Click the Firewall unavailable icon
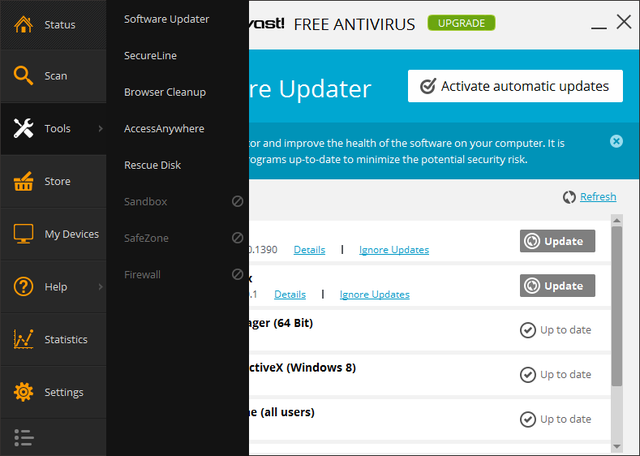 coord(238,274)
